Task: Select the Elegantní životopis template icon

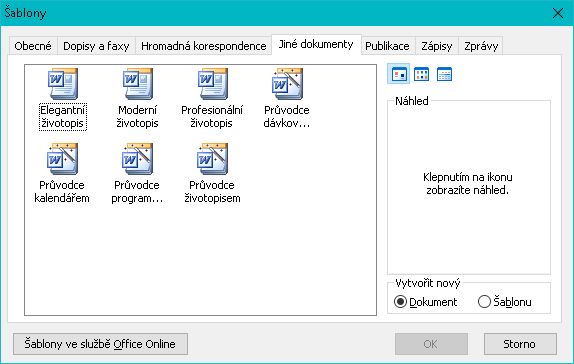Action: (63, 84)
